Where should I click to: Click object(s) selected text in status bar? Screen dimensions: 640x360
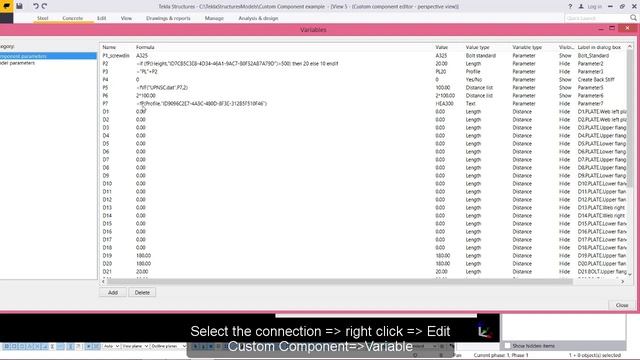point(594,356)
